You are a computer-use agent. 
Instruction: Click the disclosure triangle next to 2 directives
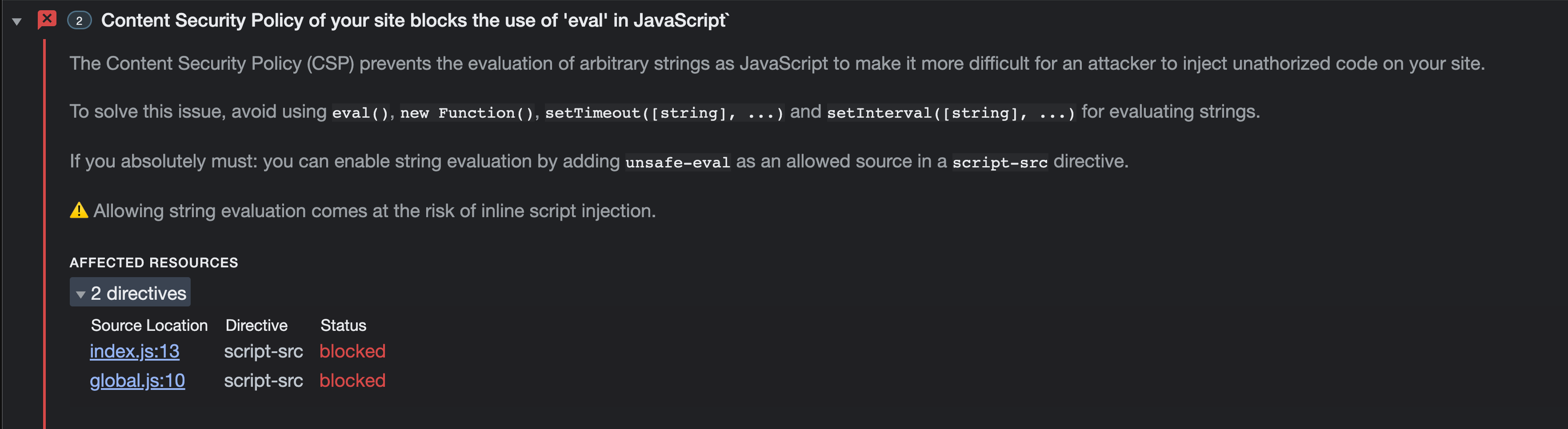coord(81,294)
